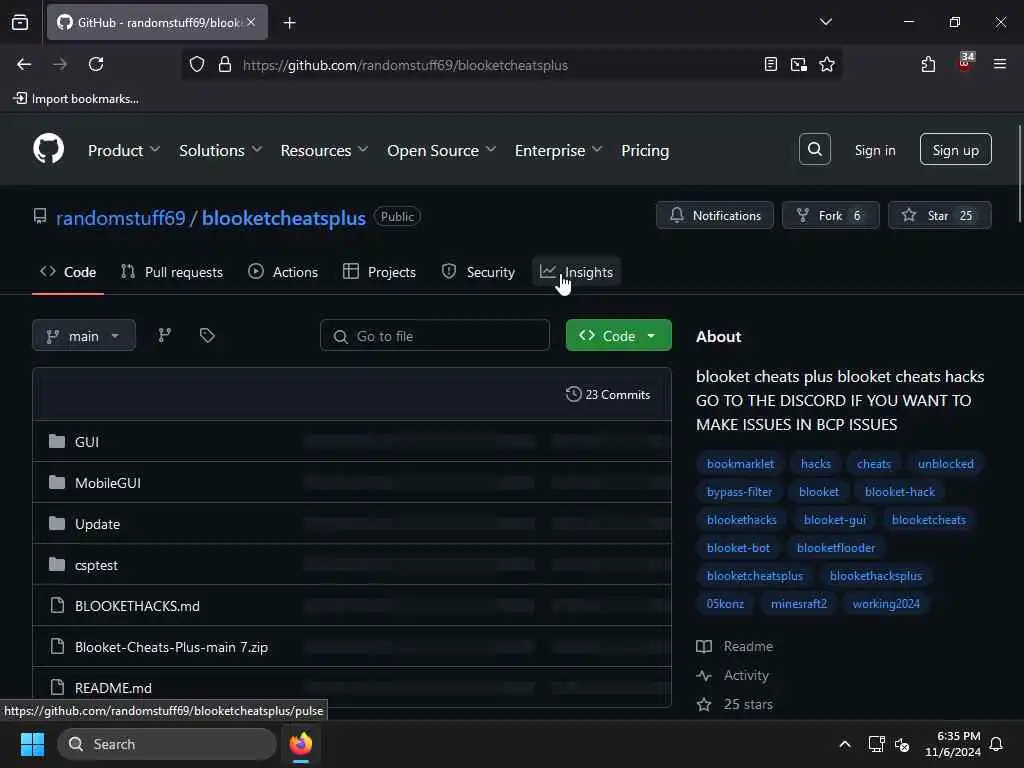Click the unblocked topic tag

coord(945,464)
